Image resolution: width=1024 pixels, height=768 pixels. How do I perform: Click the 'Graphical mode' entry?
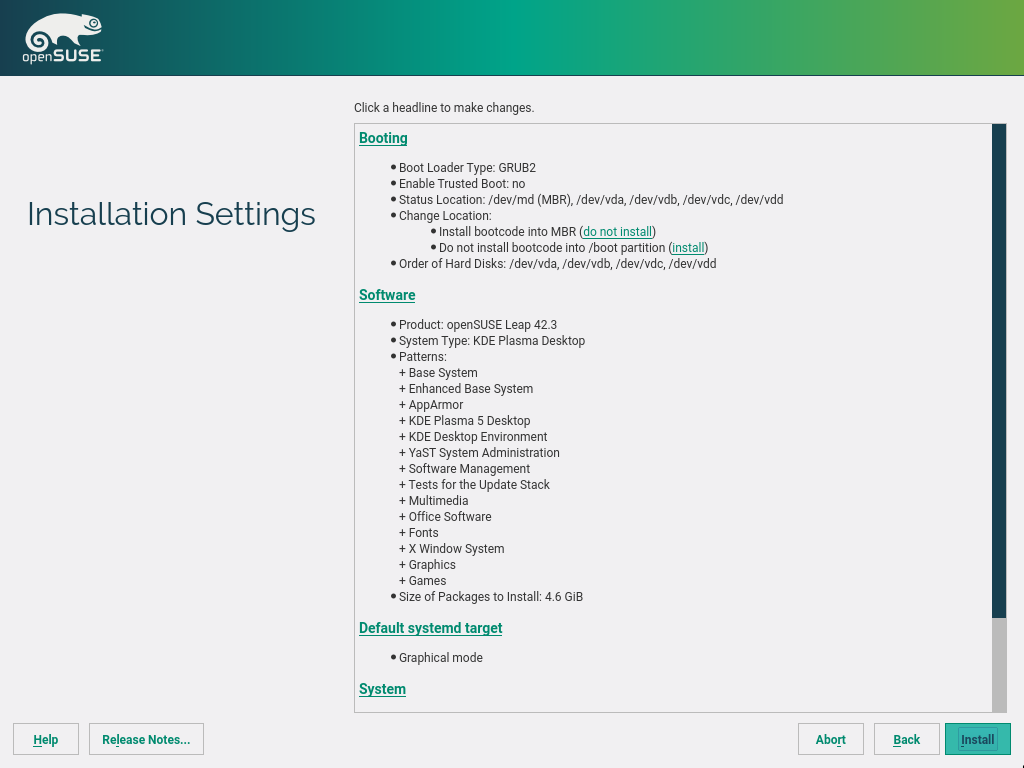coord(440,658)
